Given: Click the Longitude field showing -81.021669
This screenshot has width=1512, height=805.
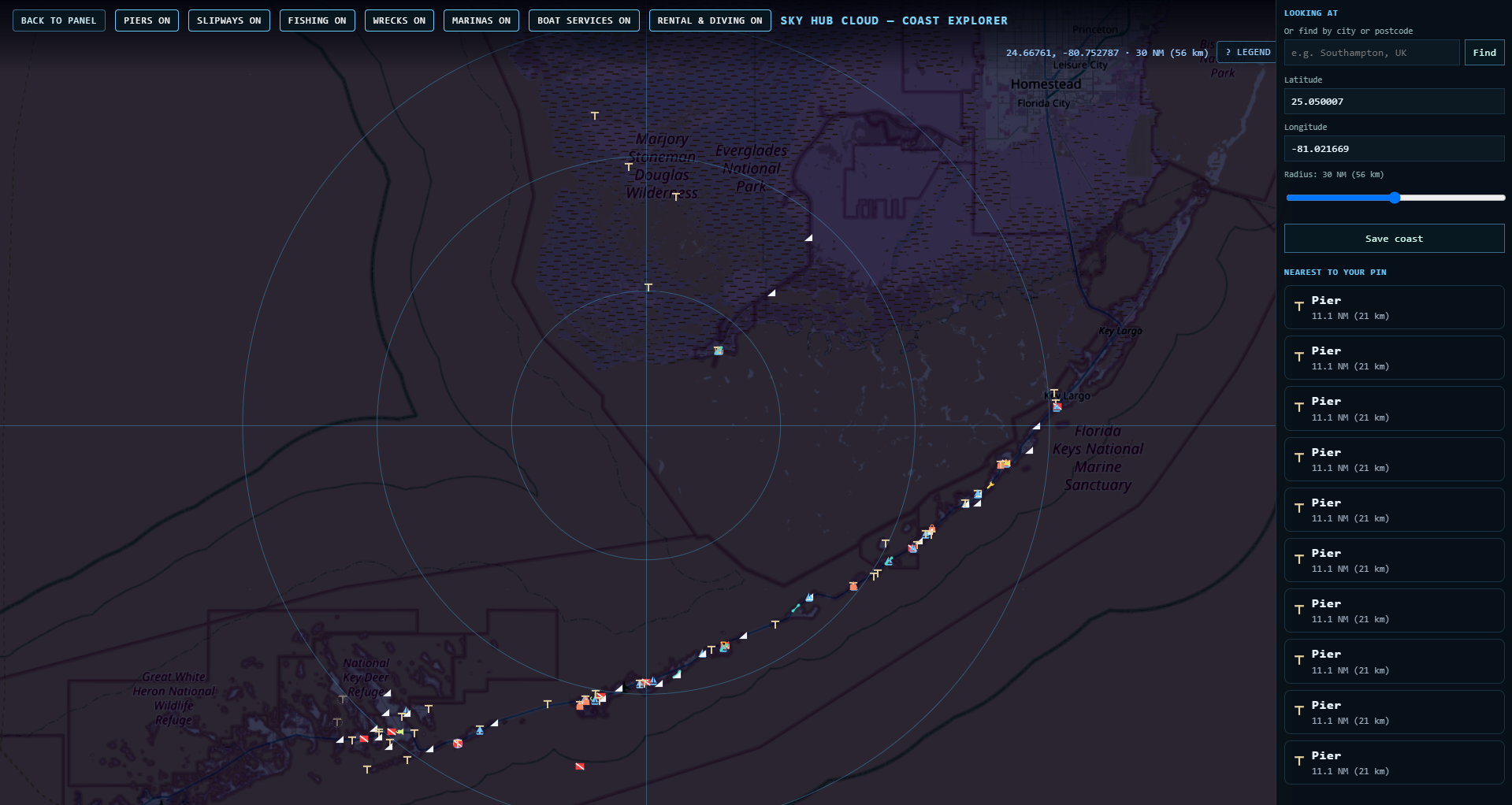Looking at the screenshot, I should click(x=1394, y=149).
